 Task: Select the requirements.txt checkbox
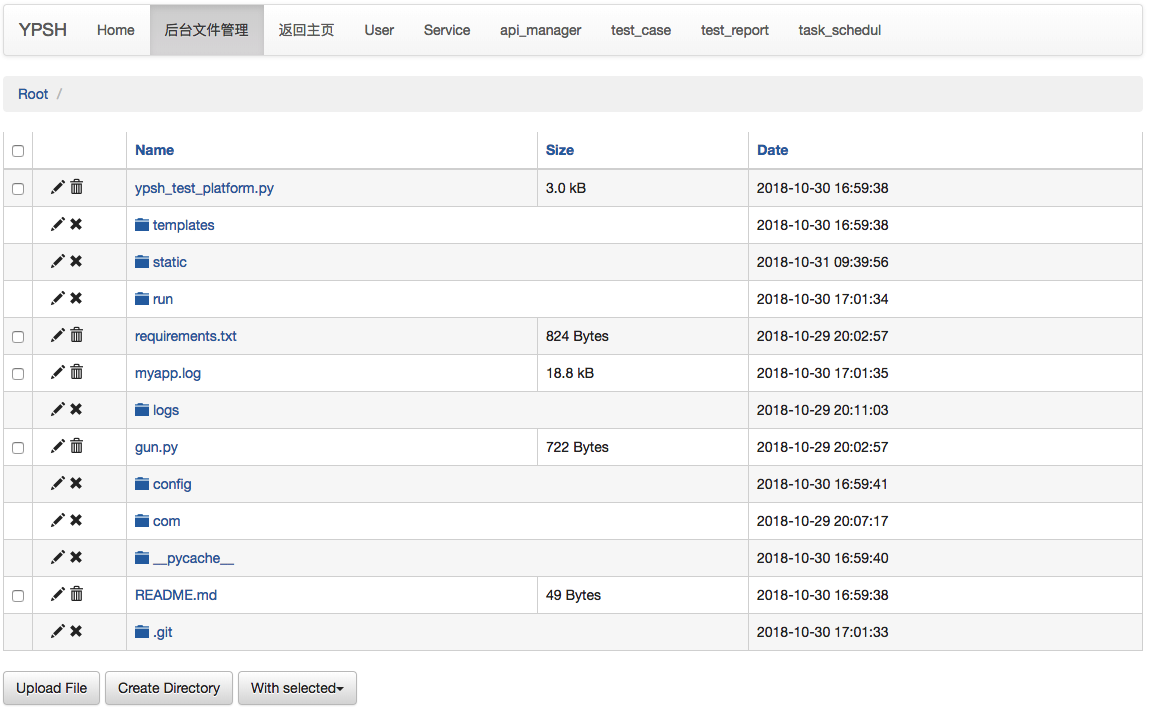[18, 336]
